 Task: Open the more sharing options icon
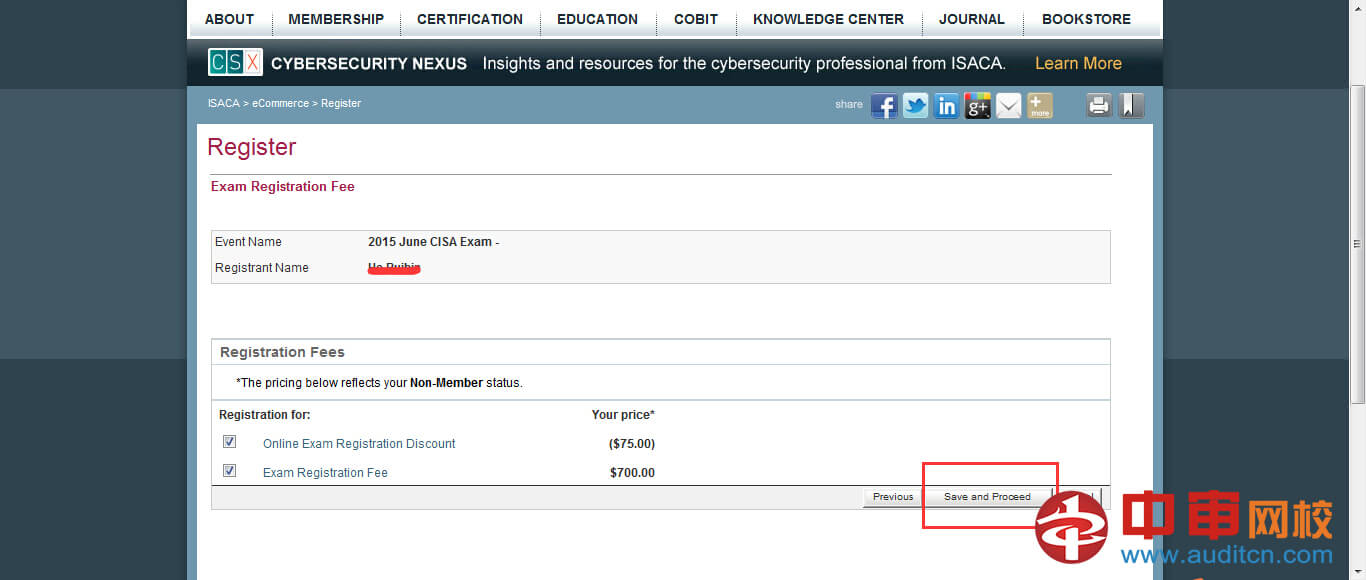[1040, 106]
